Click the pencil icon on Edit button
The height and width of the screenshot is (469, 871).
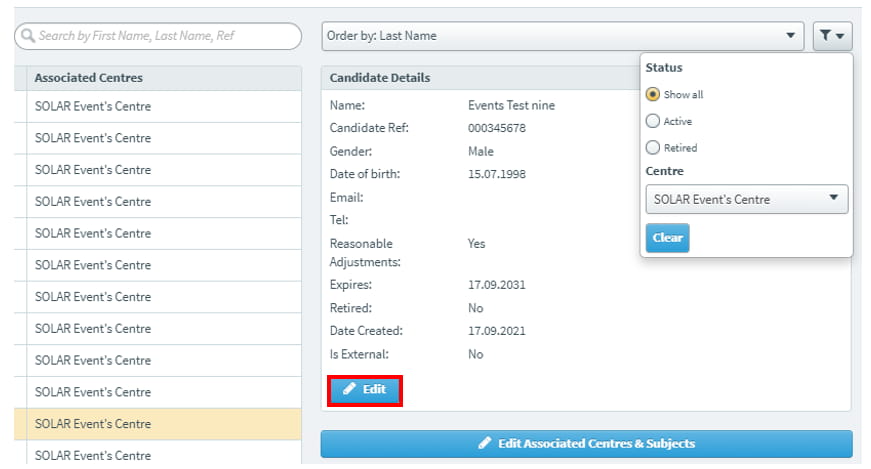[x=349, y=389]
